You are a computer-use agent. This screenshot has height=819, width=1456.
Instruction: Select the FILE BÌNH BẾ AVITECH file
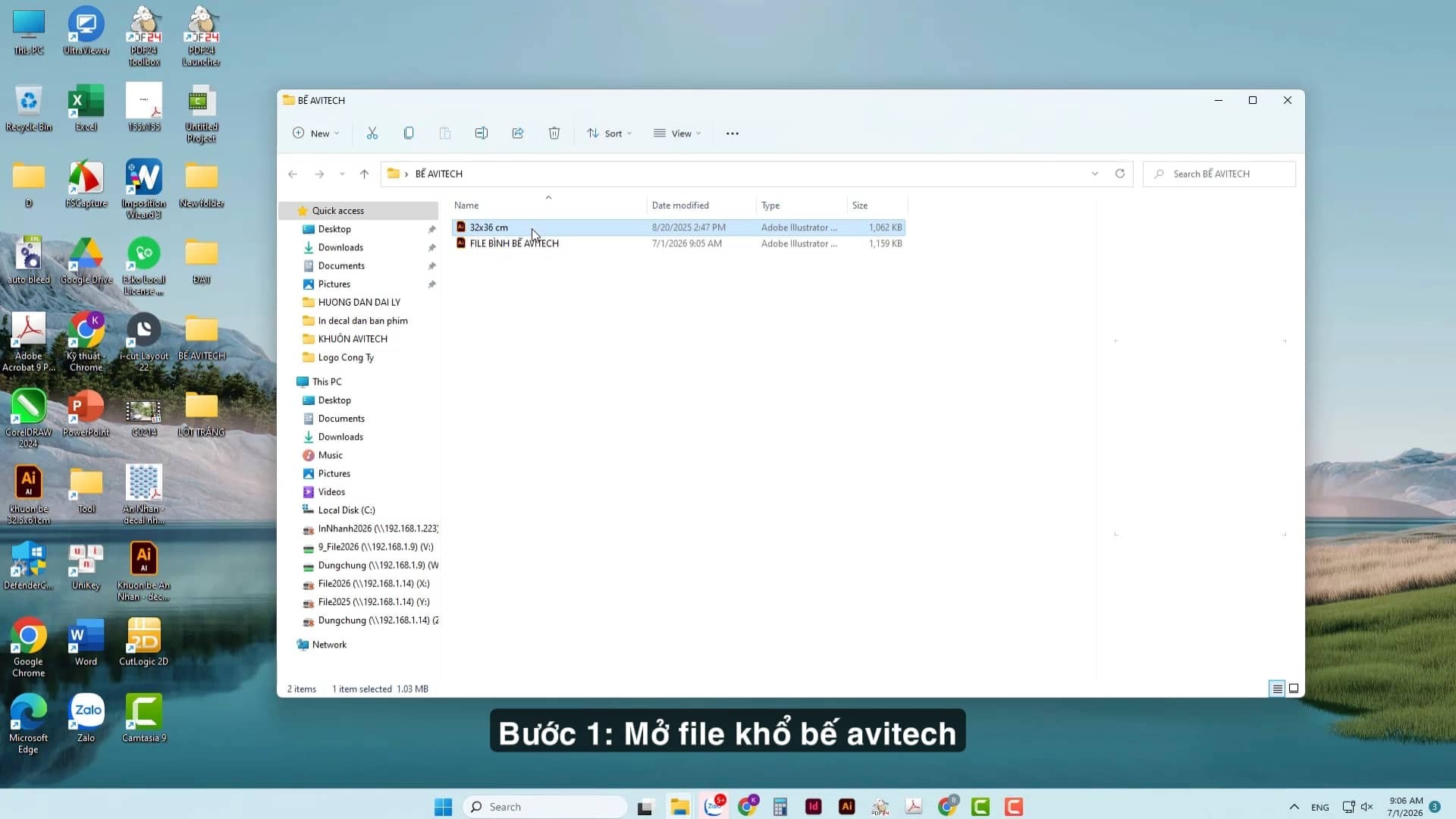678,243
